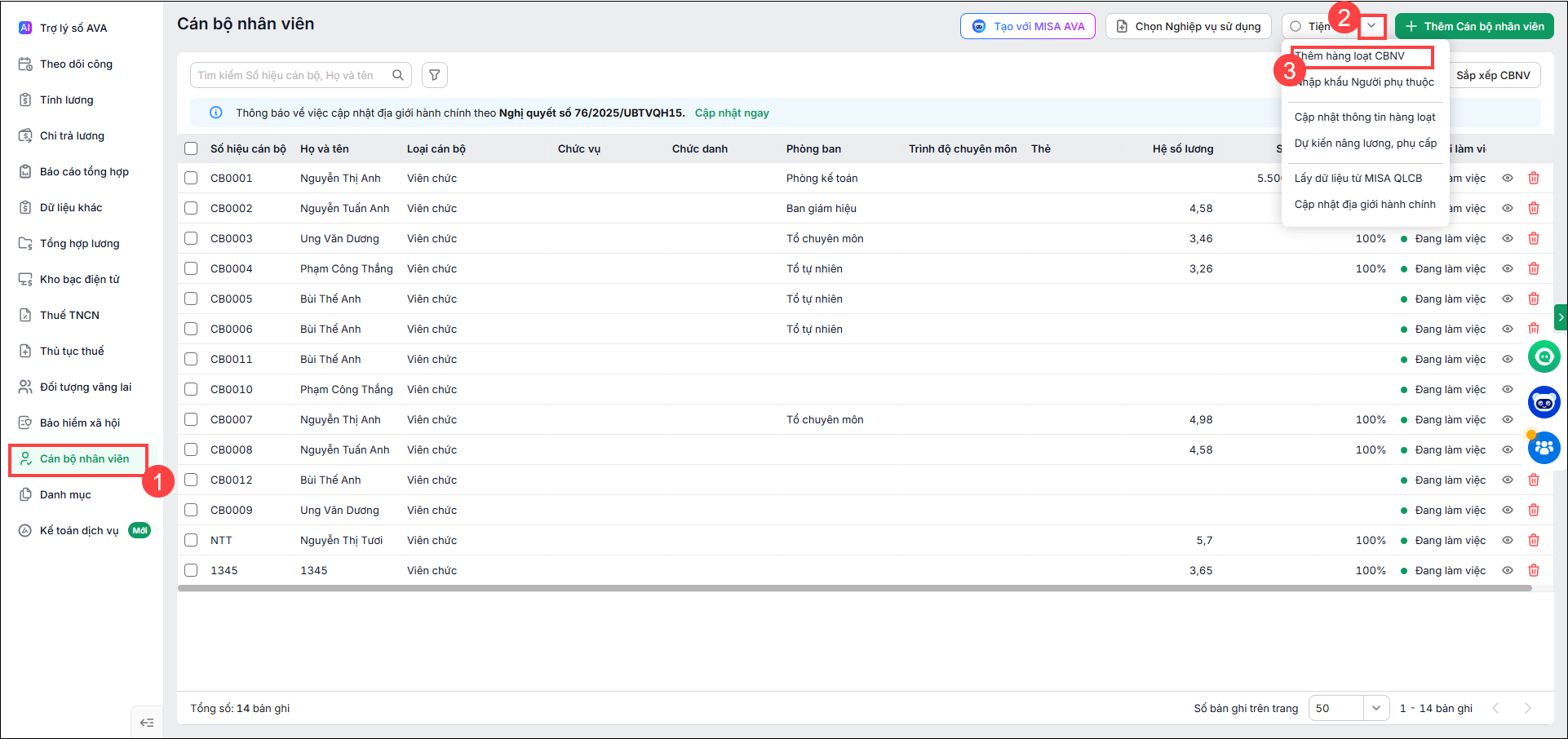Image resolution: width=1568 pixels, height=739 pixels.
Task: Choose Cập nhật thông tin hàng loạt
Action: click(x=1365, y=117)
